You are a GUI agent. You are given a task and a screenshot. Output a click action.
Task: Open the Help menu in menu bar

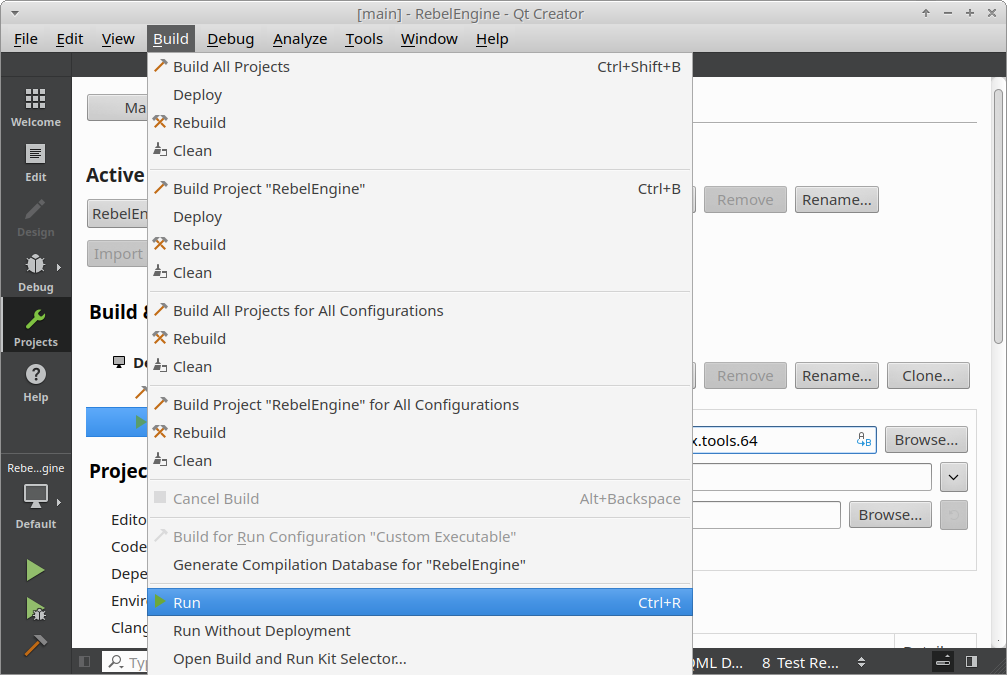click(x=492, y=39)
